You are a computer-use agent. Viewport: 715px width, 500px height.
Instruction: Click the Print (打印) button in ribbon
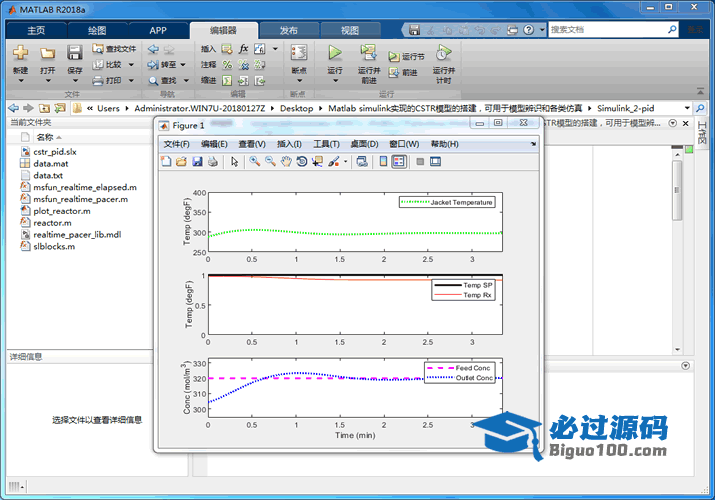point(108,81)
